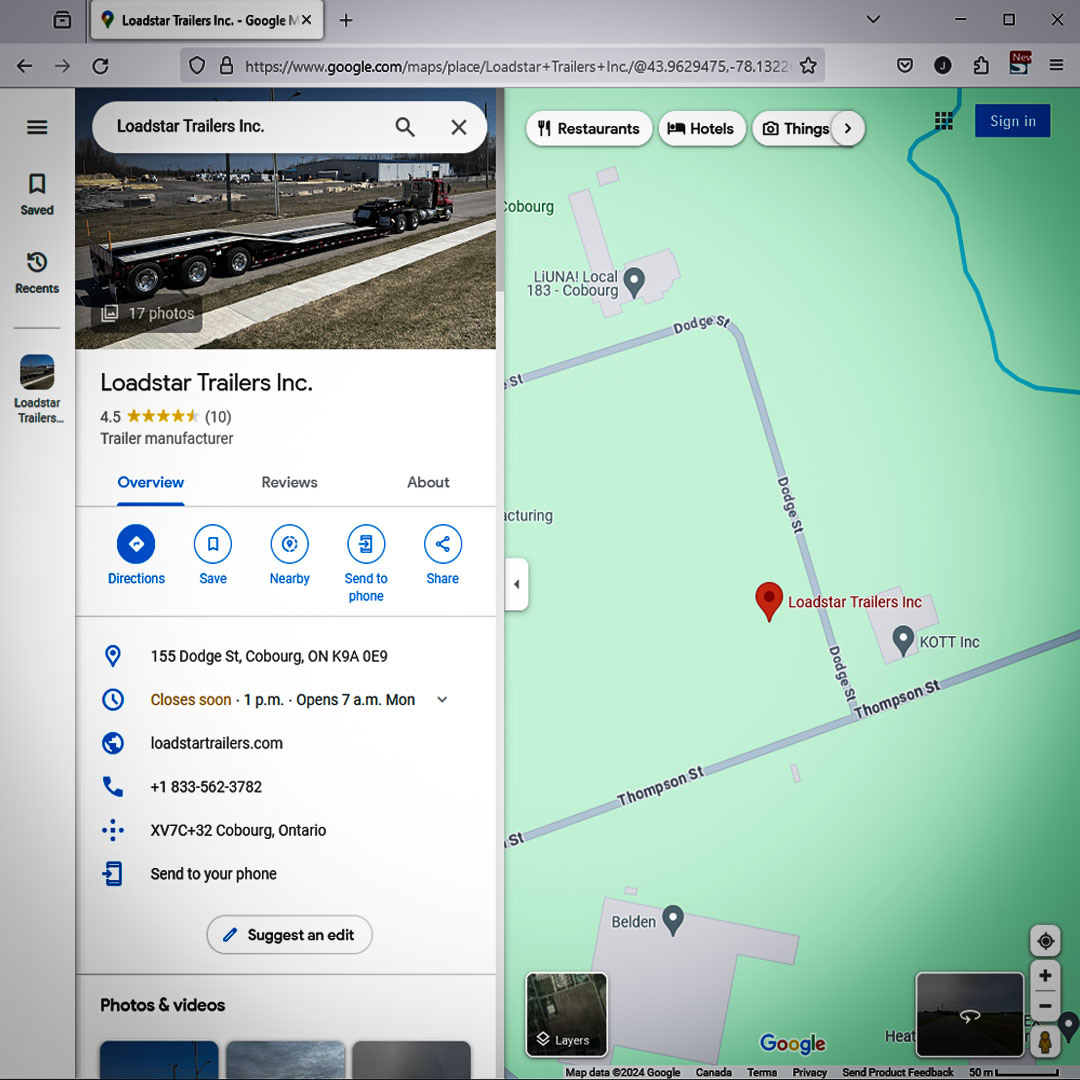Open Firefox tab list dropdown
Viewport: 1080px width, 1080px height.
coord(873,20)
